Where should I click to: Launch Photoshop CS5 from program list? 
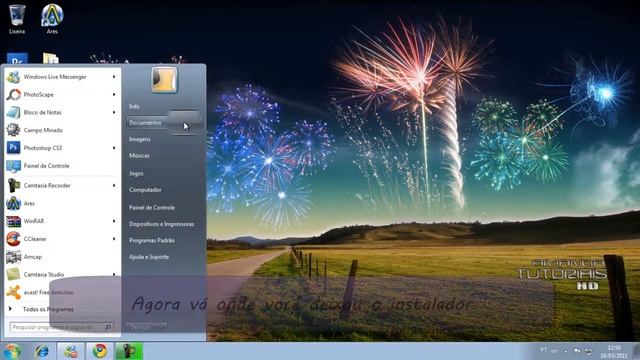click(x=62, y=148)
